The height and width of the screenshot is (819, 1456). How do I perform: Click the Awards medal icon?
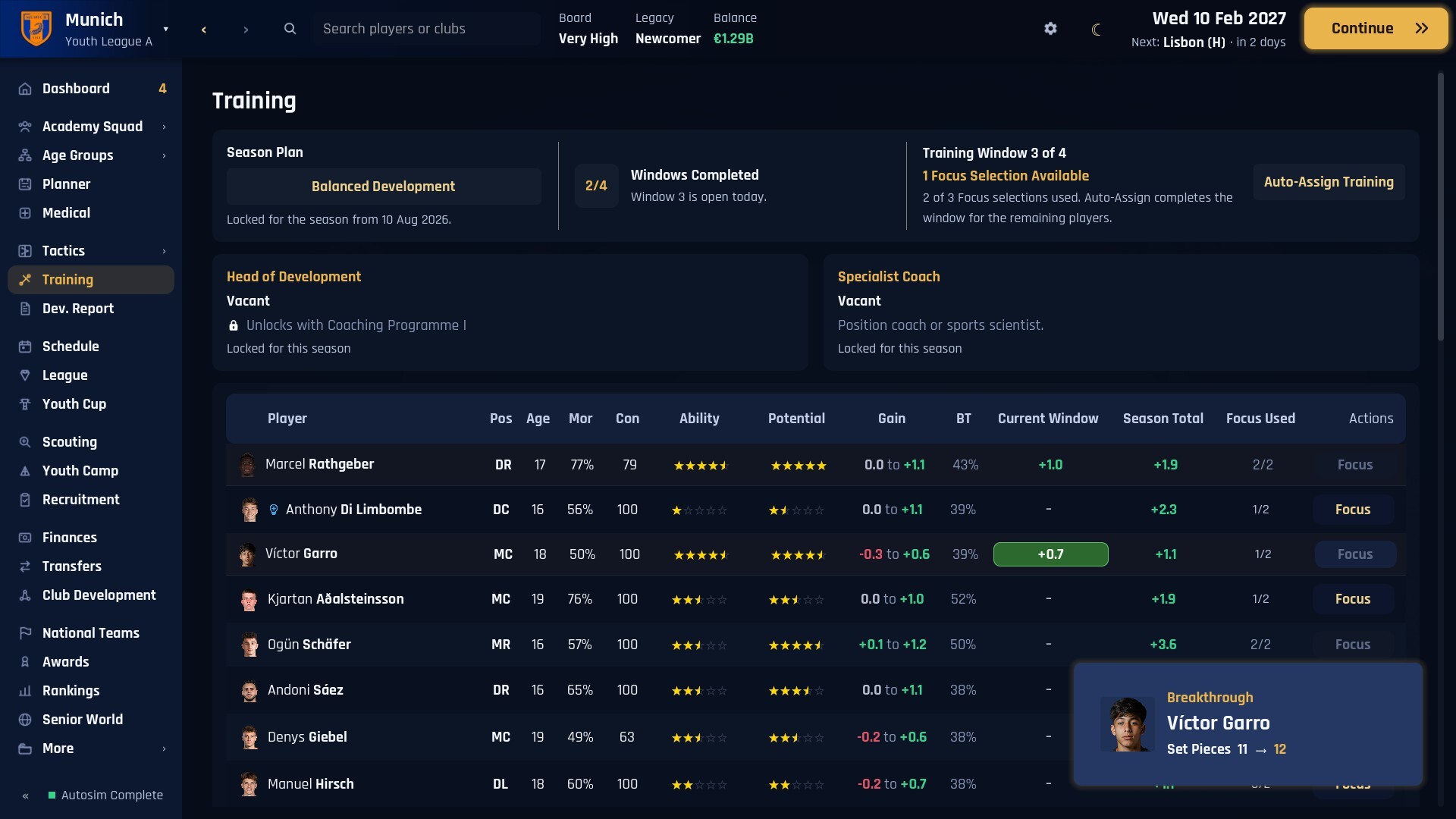click(25, 662)
